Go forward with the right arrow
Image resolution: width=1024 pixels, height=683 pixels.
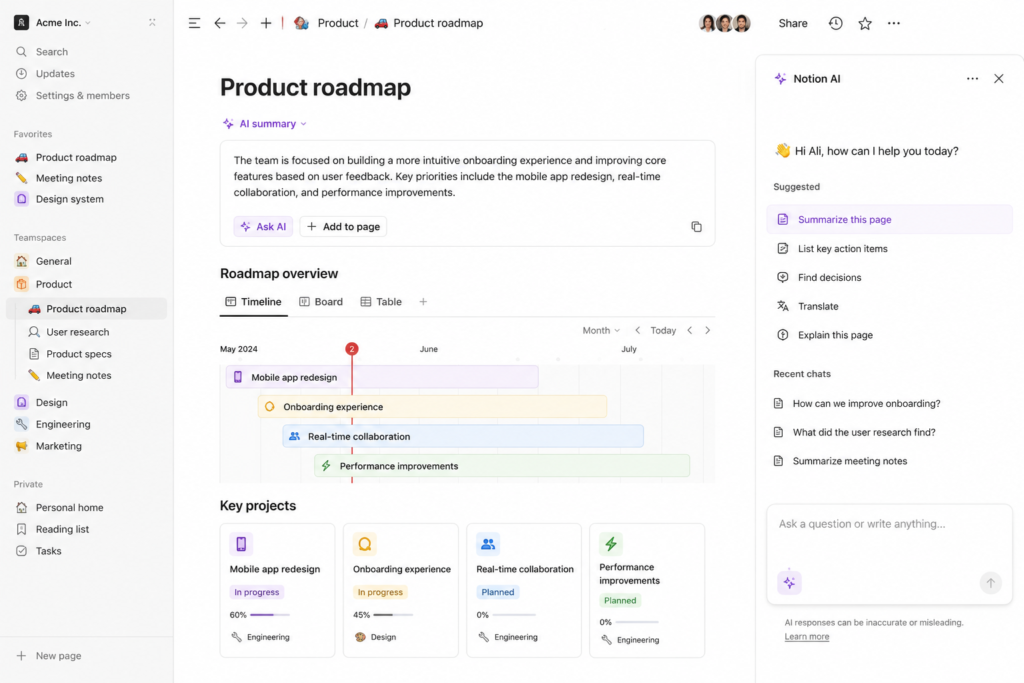coord(242,24)
